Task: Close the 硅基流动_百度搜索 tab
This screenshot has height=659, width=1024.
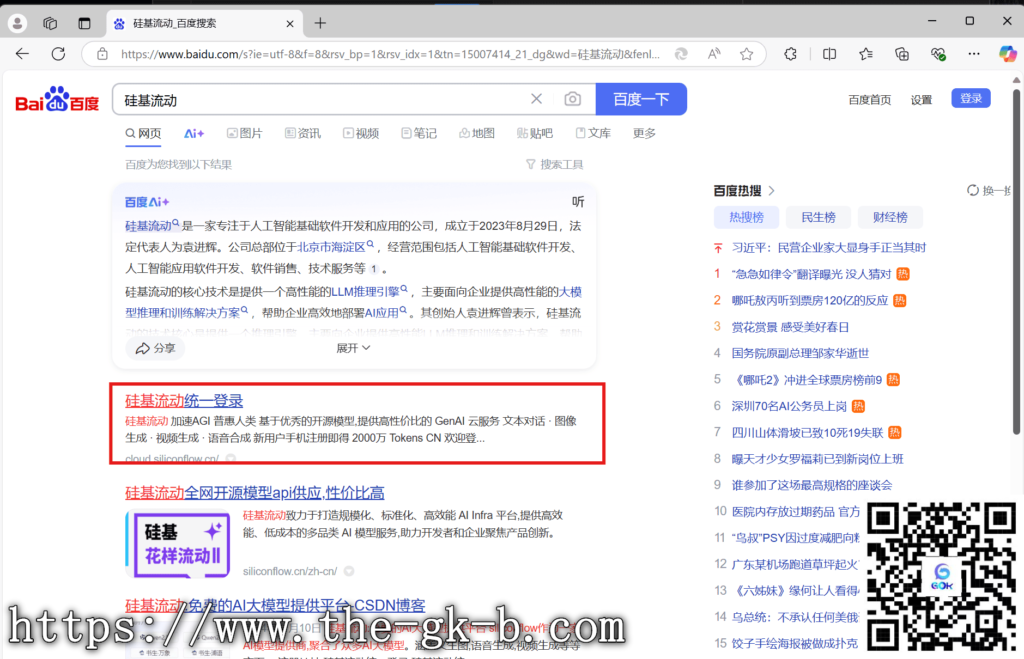Action: pyautogui.click(x=290, y=24)
